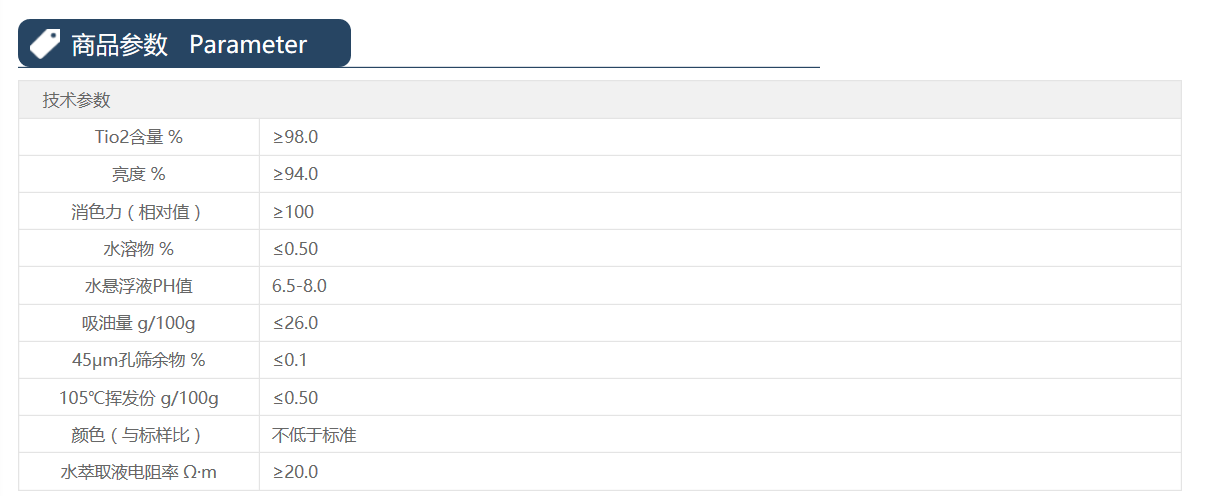Screen dimensions: 1215x496
Task: Click the Tio2含量 % label cell
Action: tap(139, 137)
